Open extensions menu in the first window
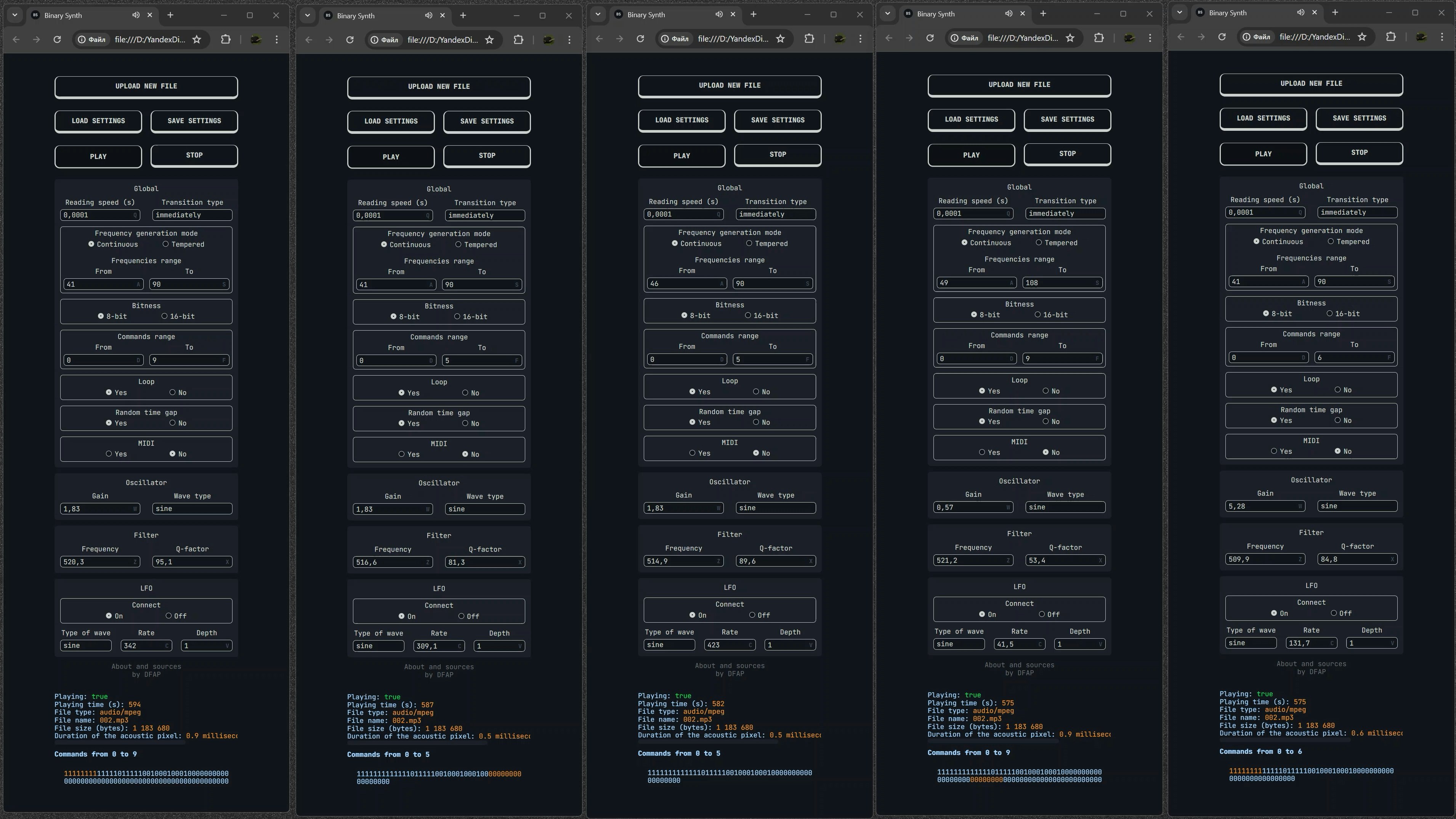The height and width of the screenshot is (819, 1456). [x=226, y=39]
